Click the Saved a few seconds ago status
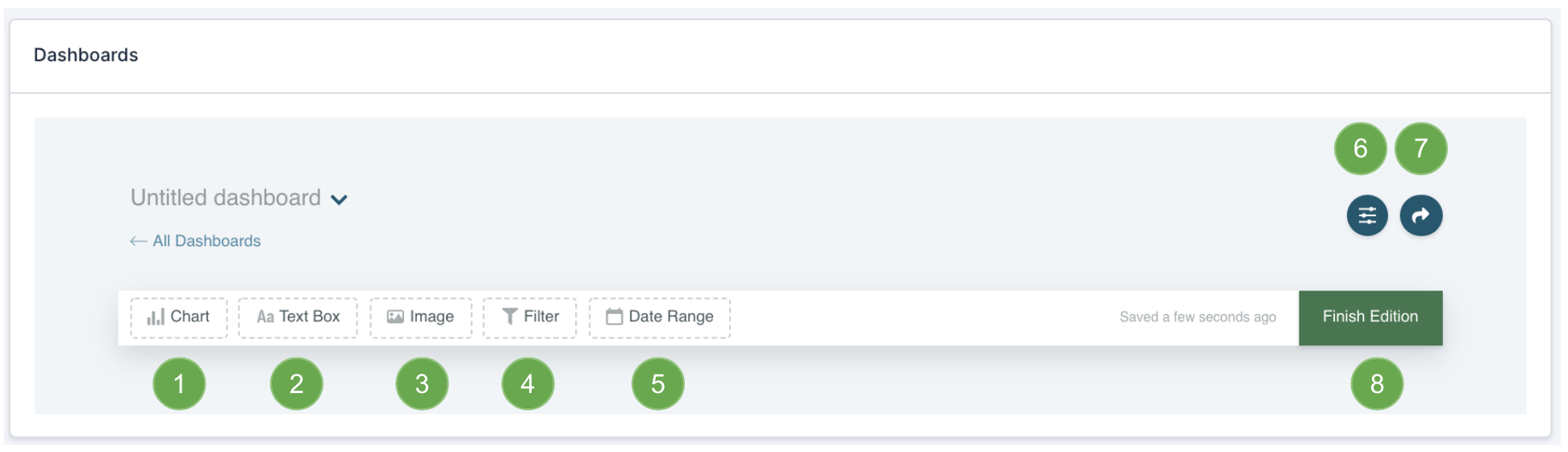Image resolution: width=1568 pixels, height=452 pixels. click(x=1198, y=317)
